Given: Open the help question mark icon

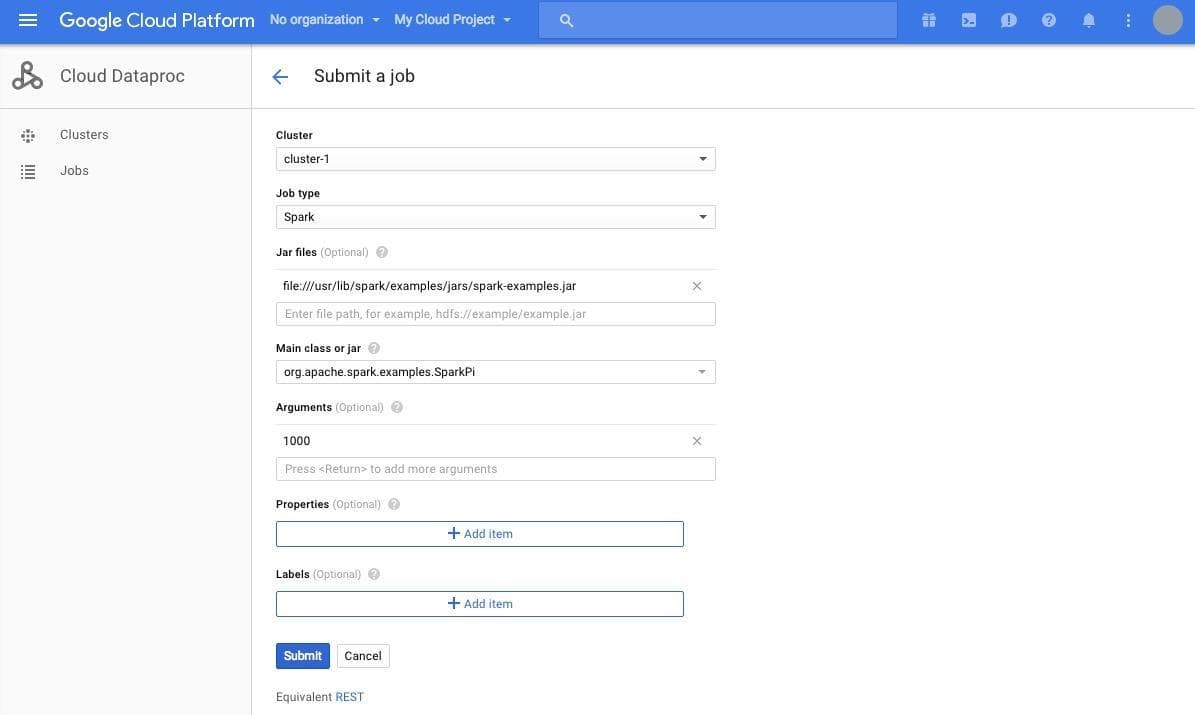Looking at the screenshot, I should tap(1049, 21).
